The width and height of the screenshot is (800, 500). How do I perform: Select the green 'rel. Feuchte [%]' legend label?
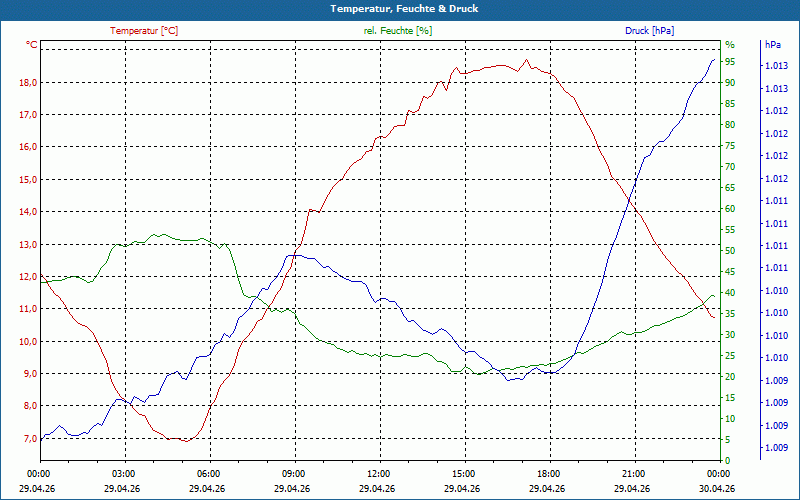click(x=397, y=31)
